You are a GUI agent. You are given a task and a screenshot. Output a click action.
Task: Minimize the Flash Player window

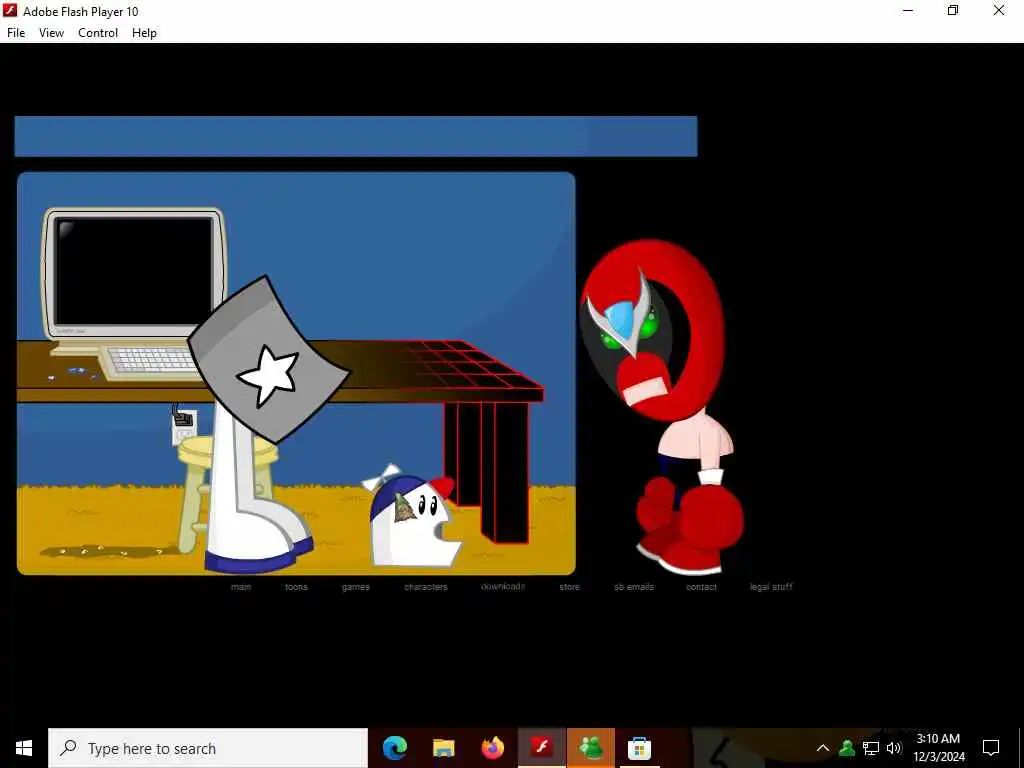point(908,10)
